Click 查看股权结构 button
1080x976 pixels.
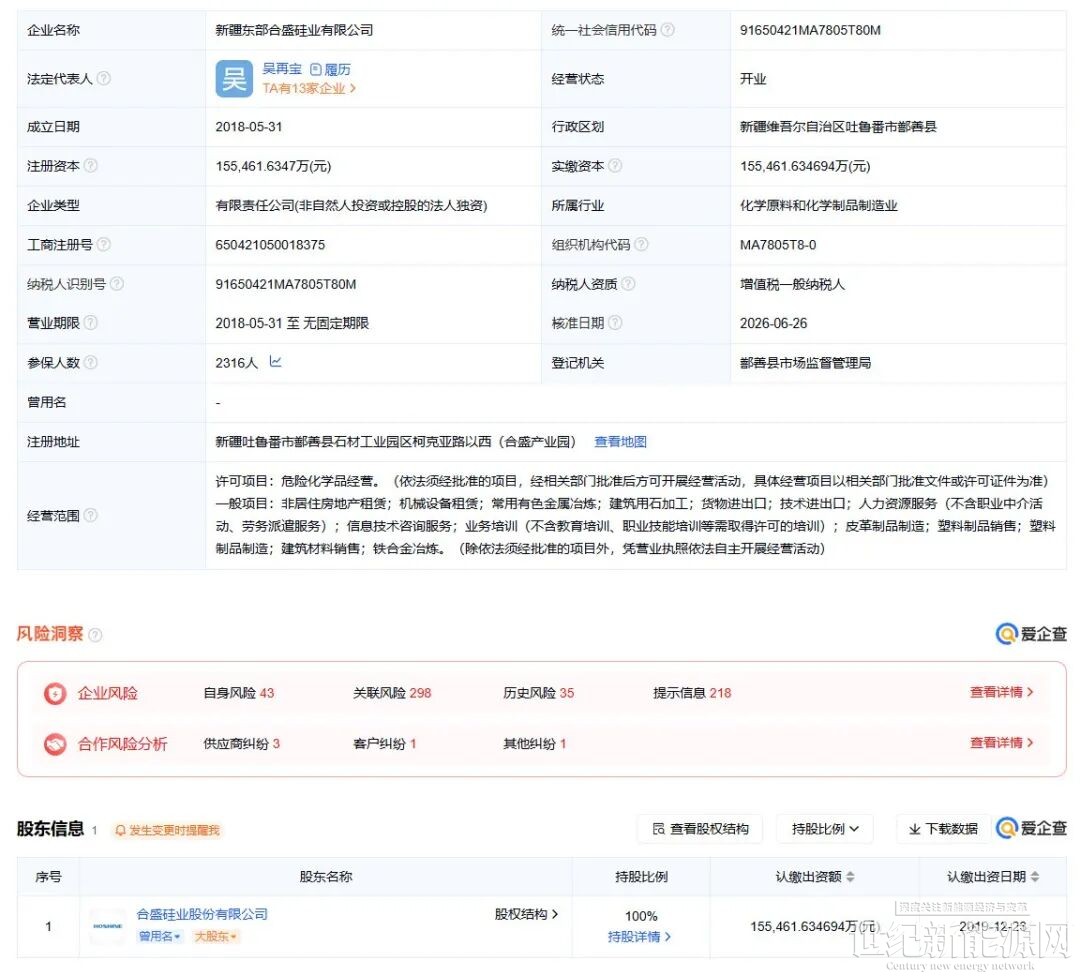pos(700,829)
